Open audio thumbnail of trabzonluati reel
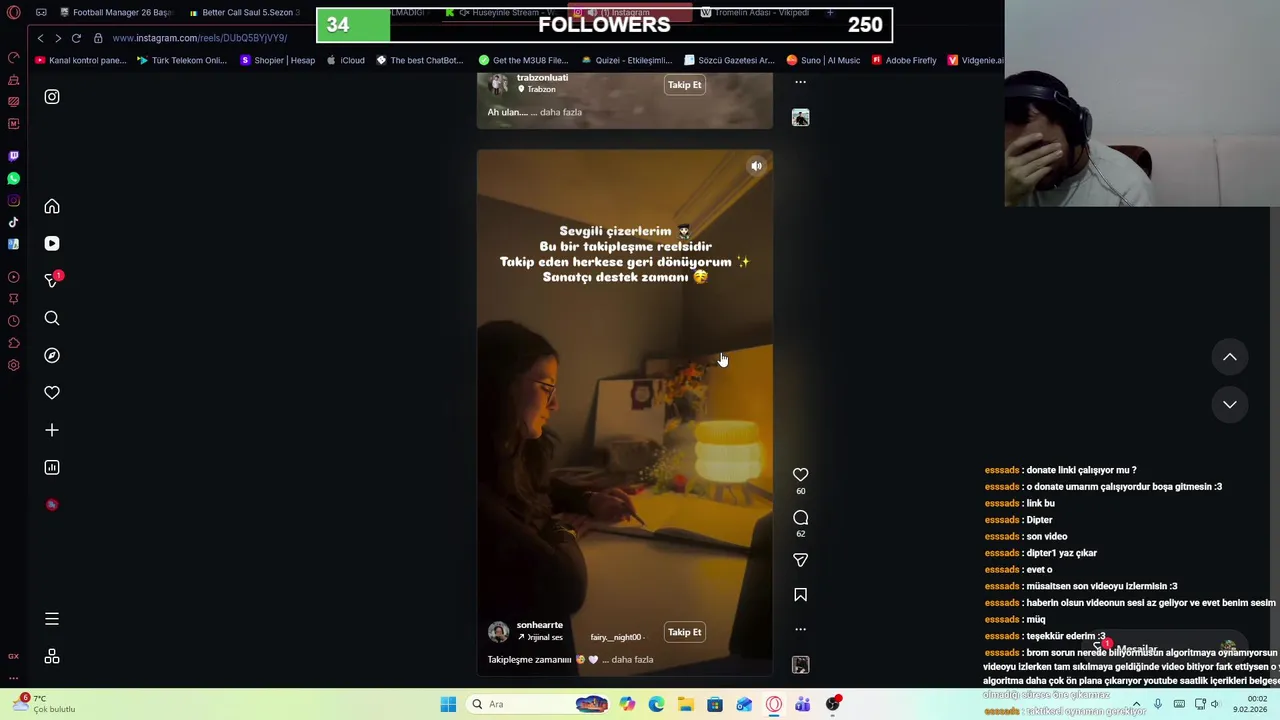Screen dimensions: 1280x720 (800, 118)
